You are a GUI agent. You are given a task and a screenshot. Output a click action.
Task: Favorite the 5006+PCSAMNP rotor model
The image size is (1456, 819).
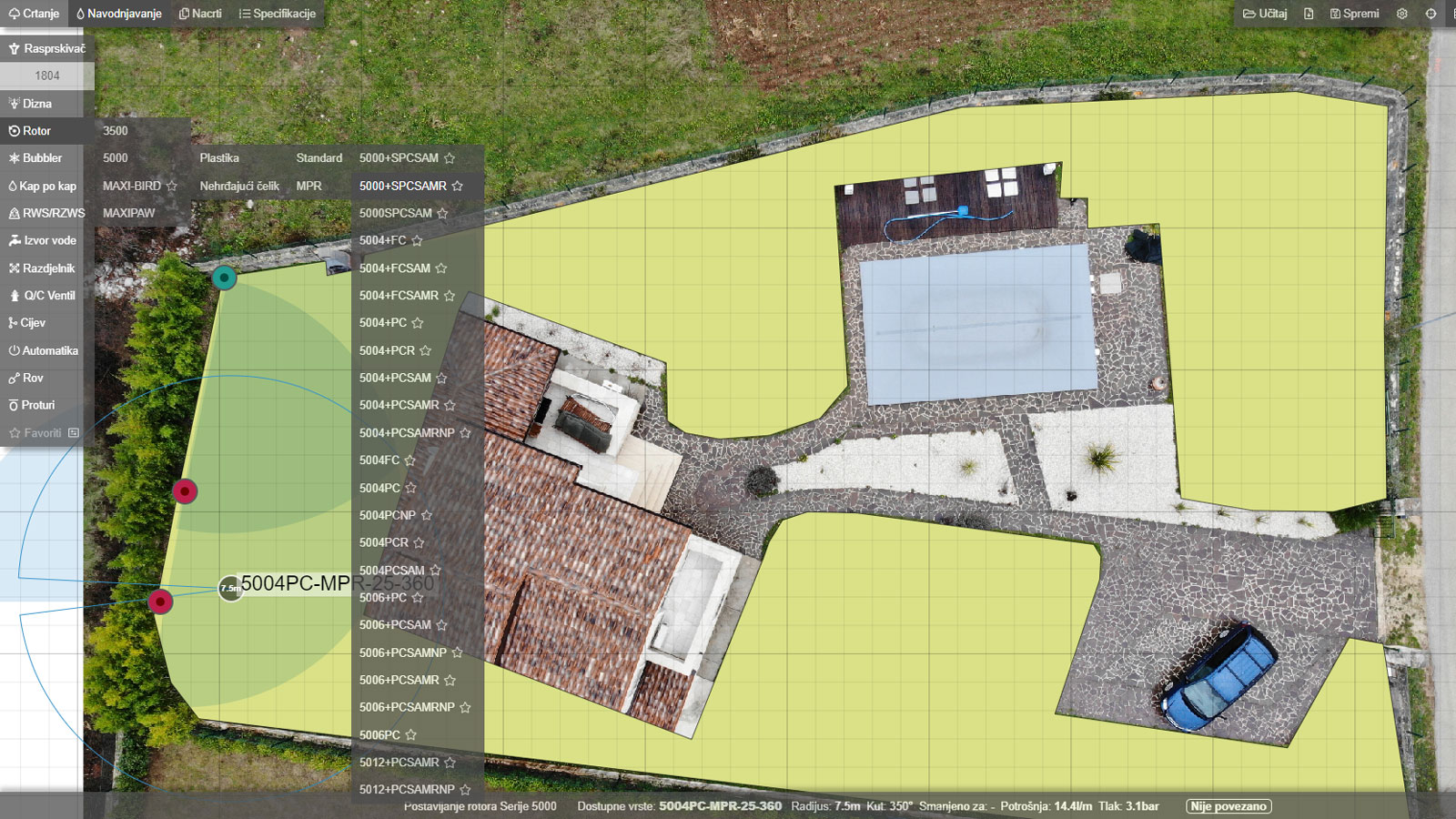(457, 652)
